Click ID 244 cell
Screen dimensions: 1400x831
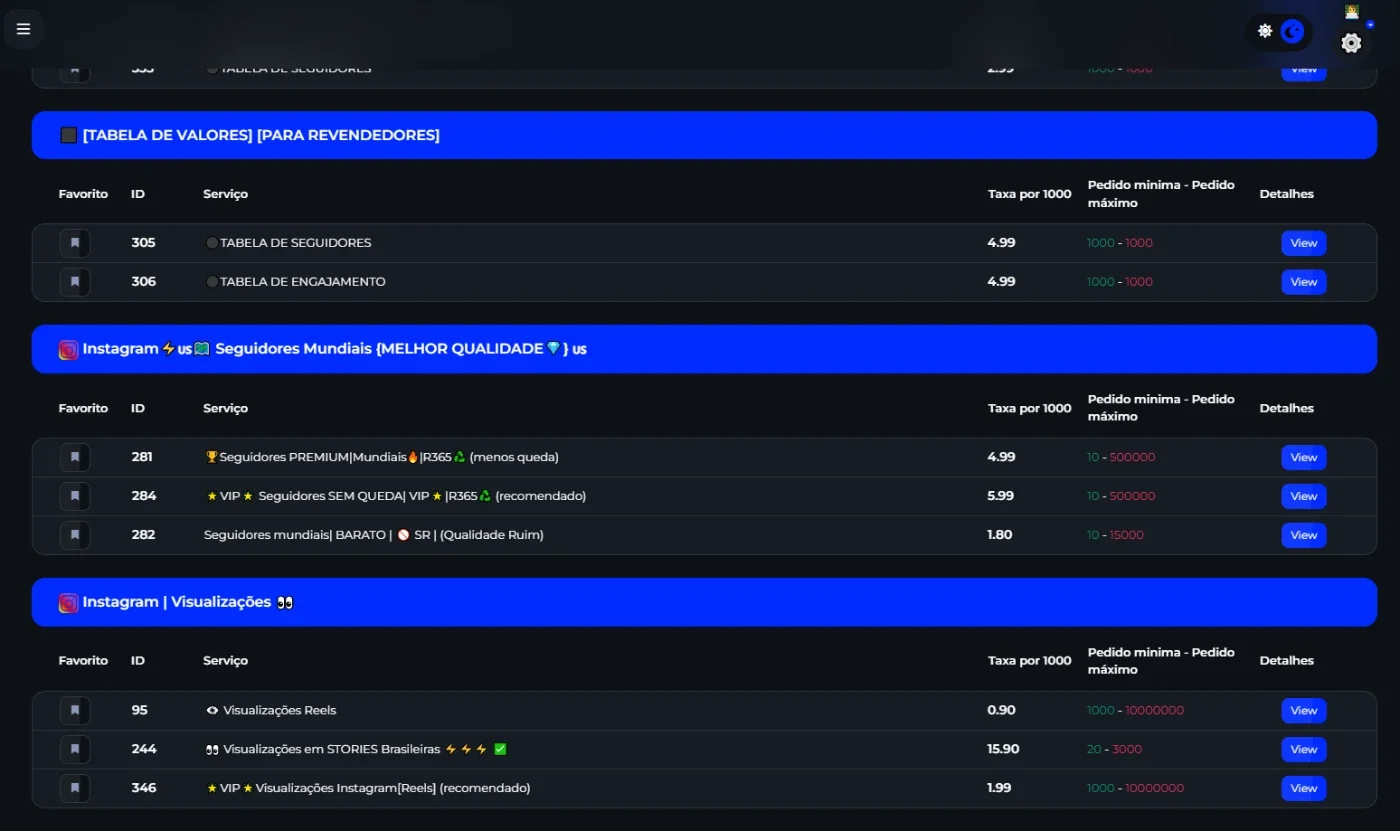click(x=144, y=749)
